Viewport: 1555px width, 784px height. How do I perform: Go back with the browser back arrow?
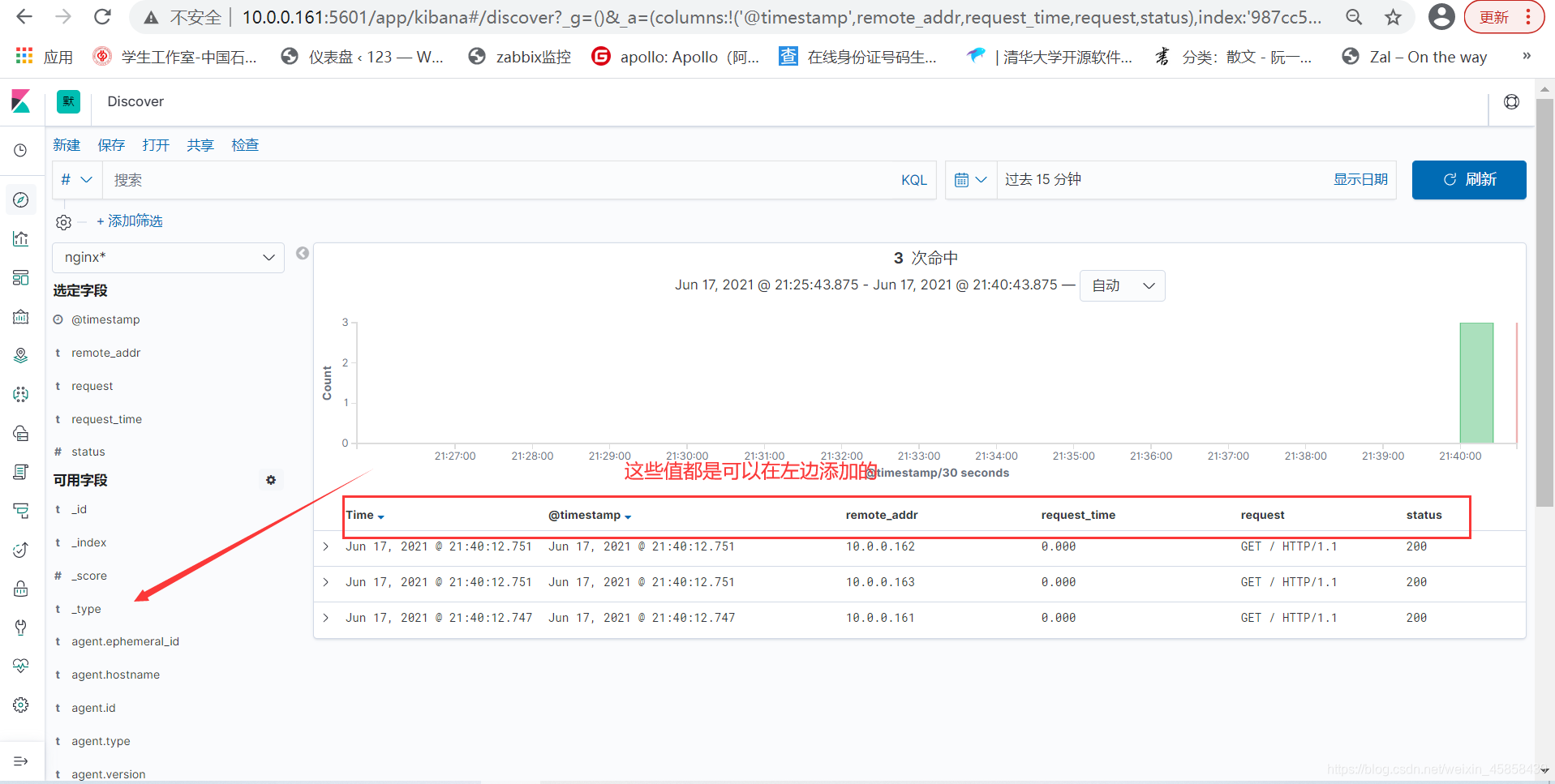(24, 17)
